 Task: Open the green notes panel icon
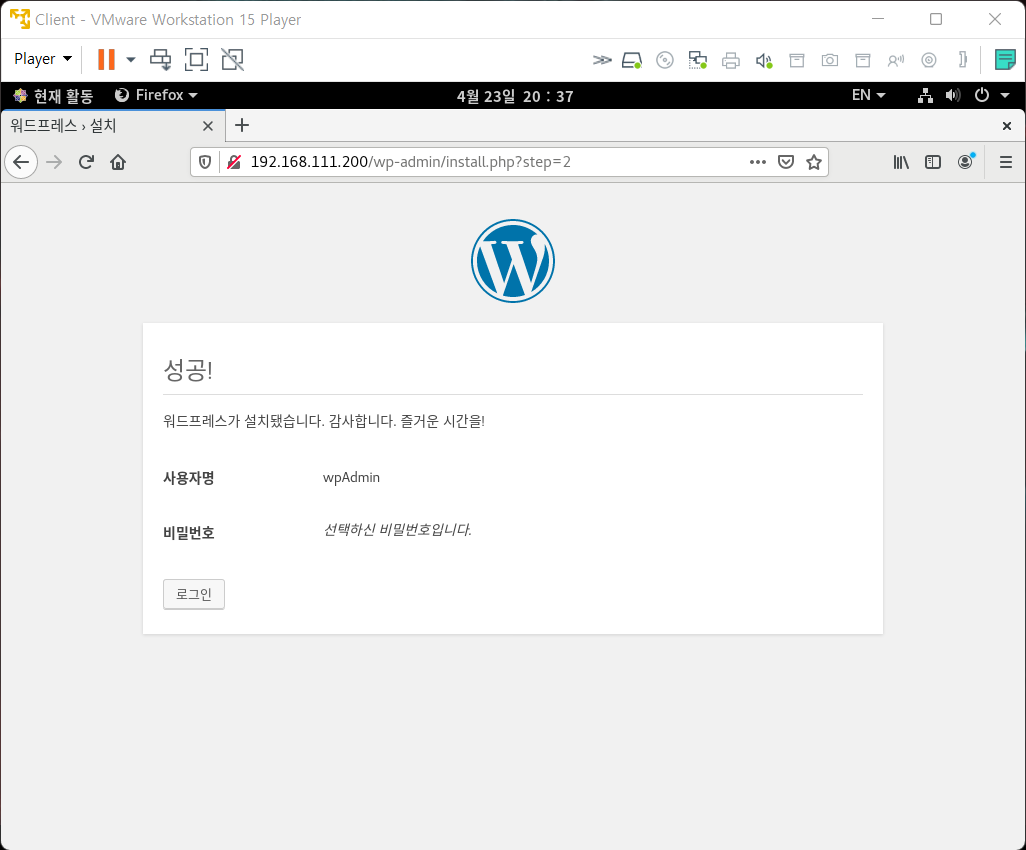[1004, 60]
